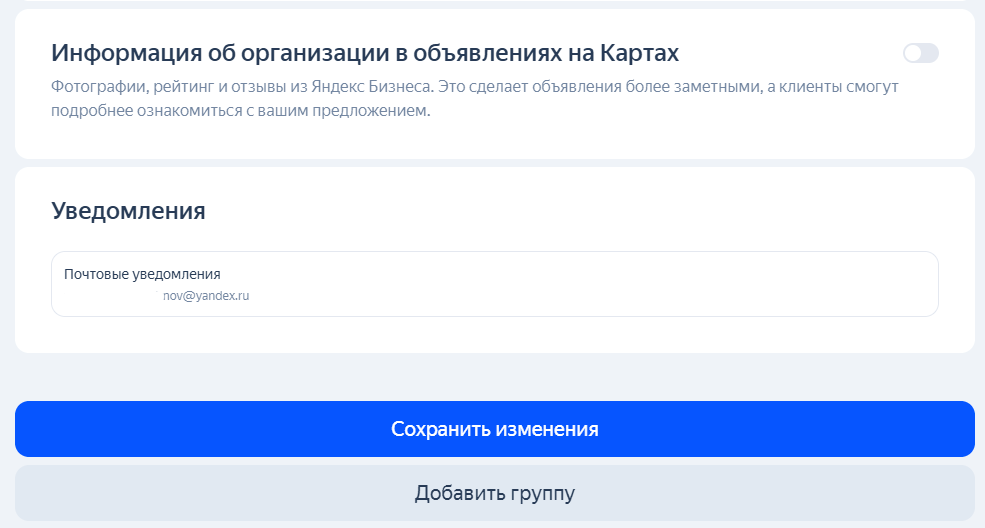Click the email address ending in nov@yandex.ru
The height and width of the screenshot is (528, 985).
[205, 296]
